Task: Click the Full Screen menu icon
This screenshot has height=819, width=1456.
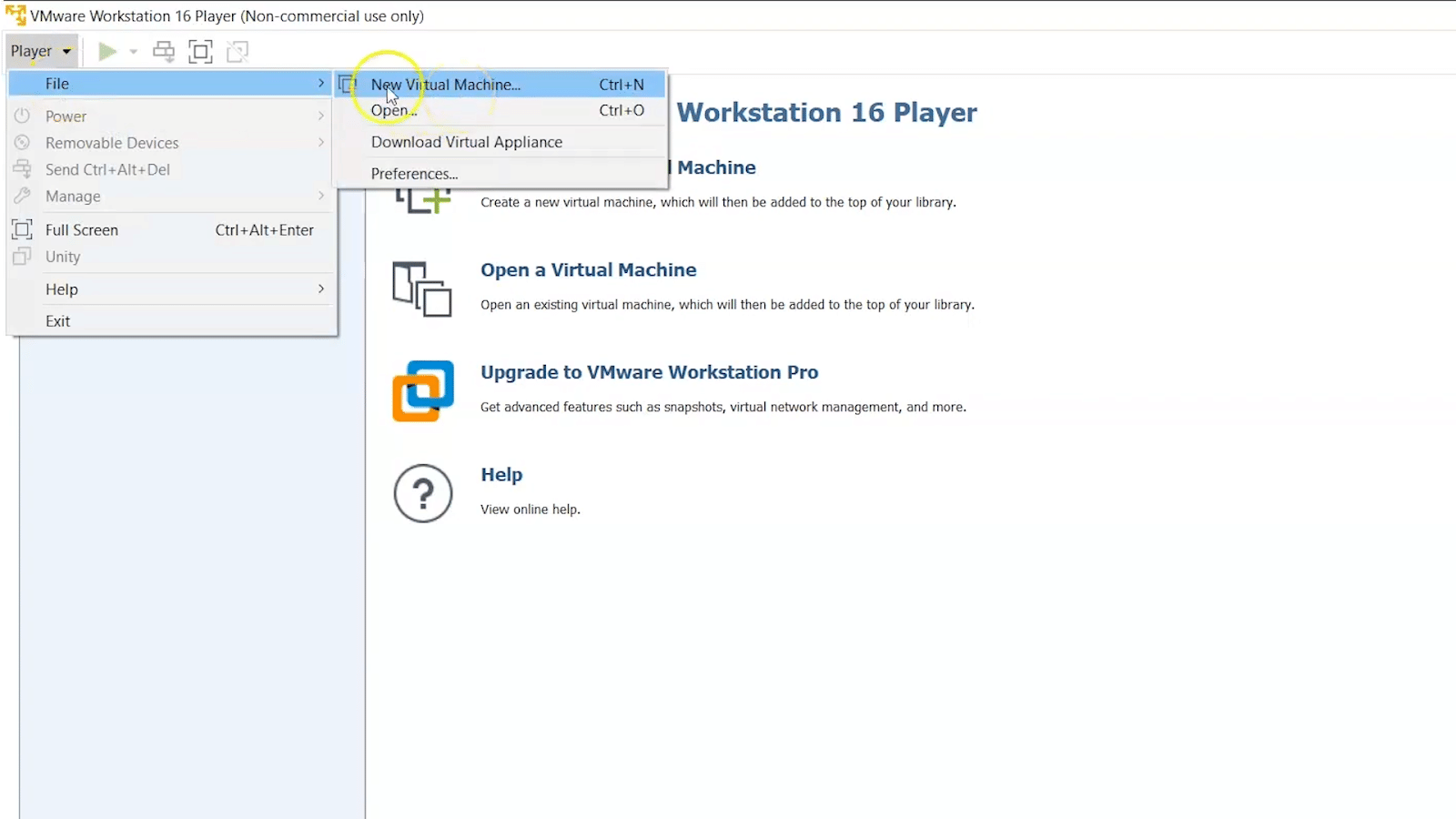Action: pyautogui.click(x=23, y=229)
